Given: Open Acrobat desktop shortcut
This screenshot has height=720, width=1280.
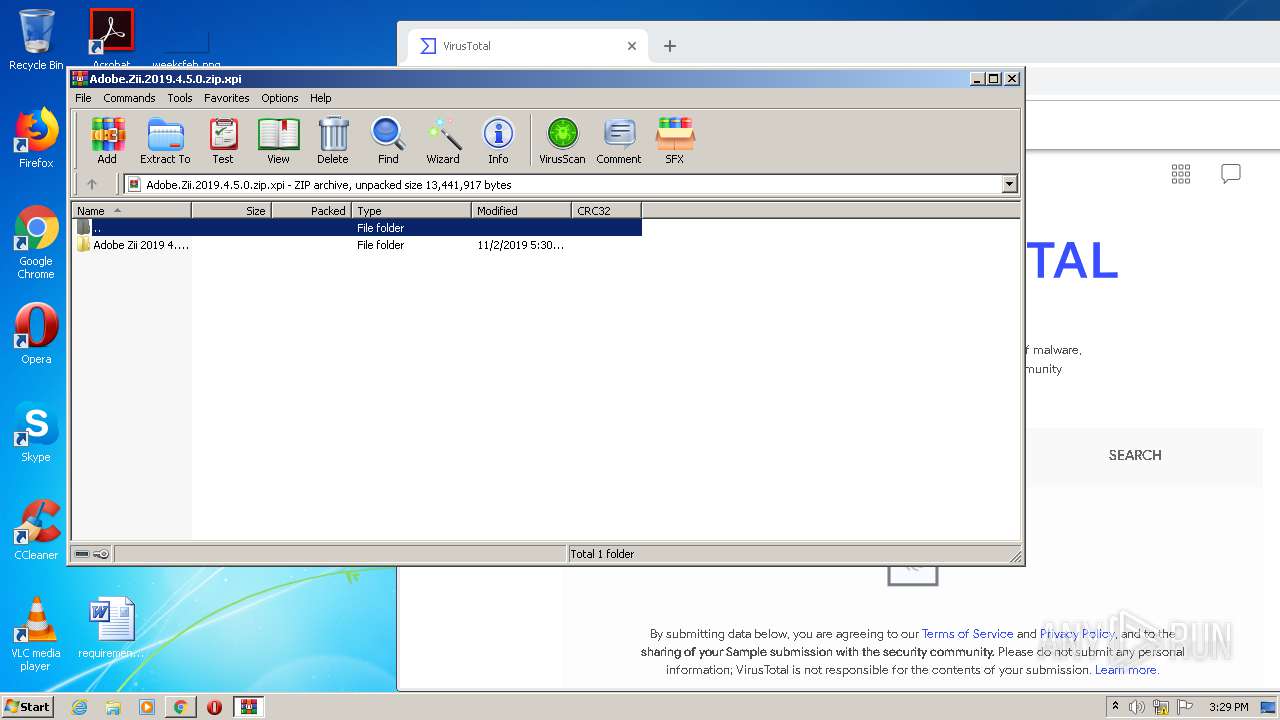Looking at the screenshot, I should tap(111, 38).
